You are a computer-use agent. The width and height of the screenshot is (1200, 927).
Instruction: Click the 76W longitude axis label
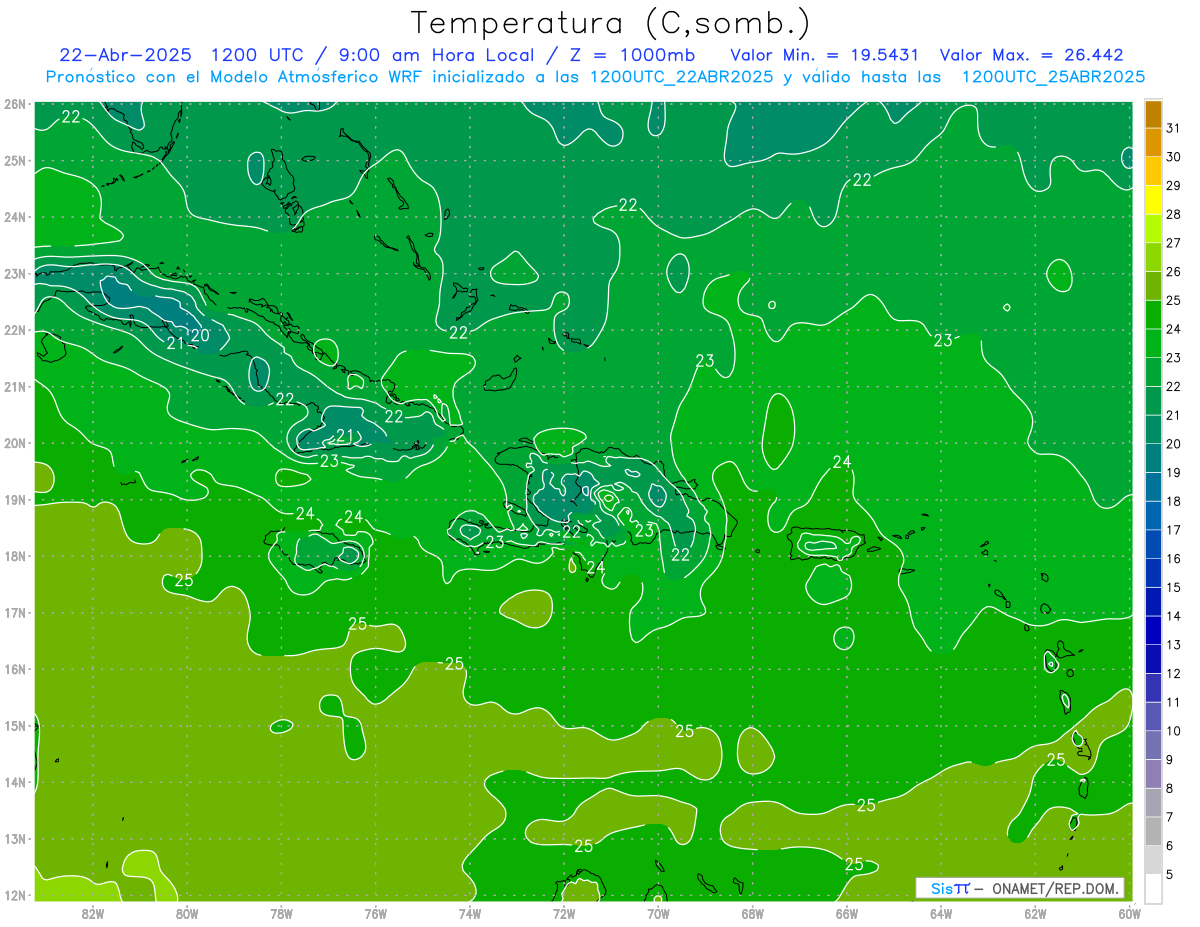point(376,913)
